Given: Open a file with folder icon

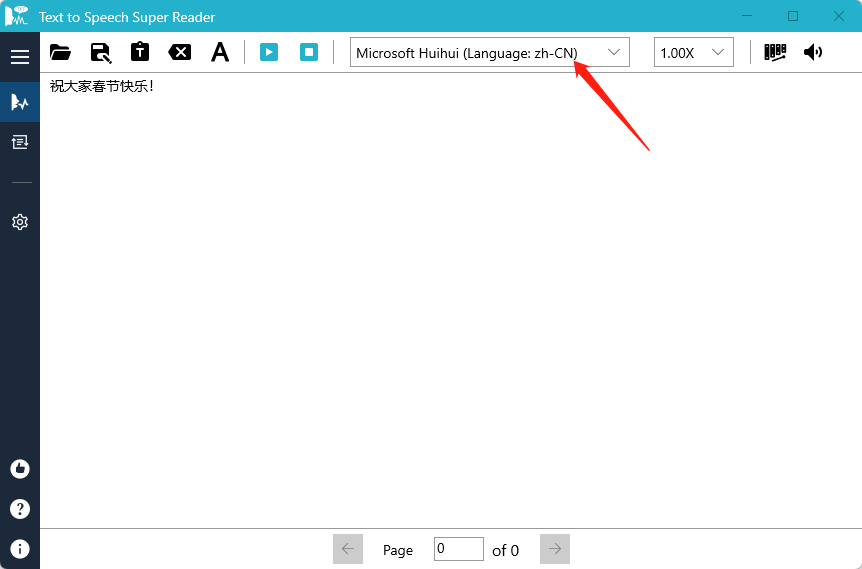Looking at the screenshot, I should [60, 52].
